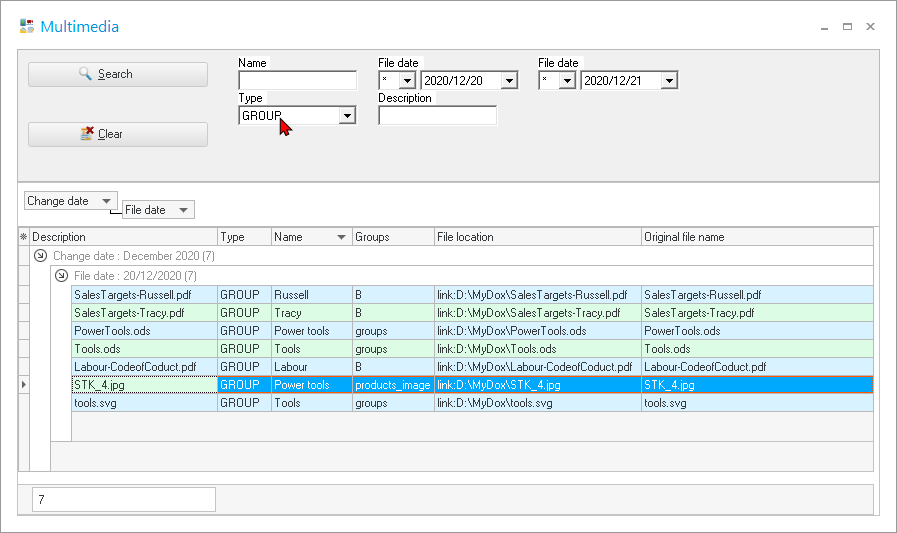Image resolution: width=897 pixels, height=533 pixels.
Task: Select the tools.svg row
Action: coord(144,403)
